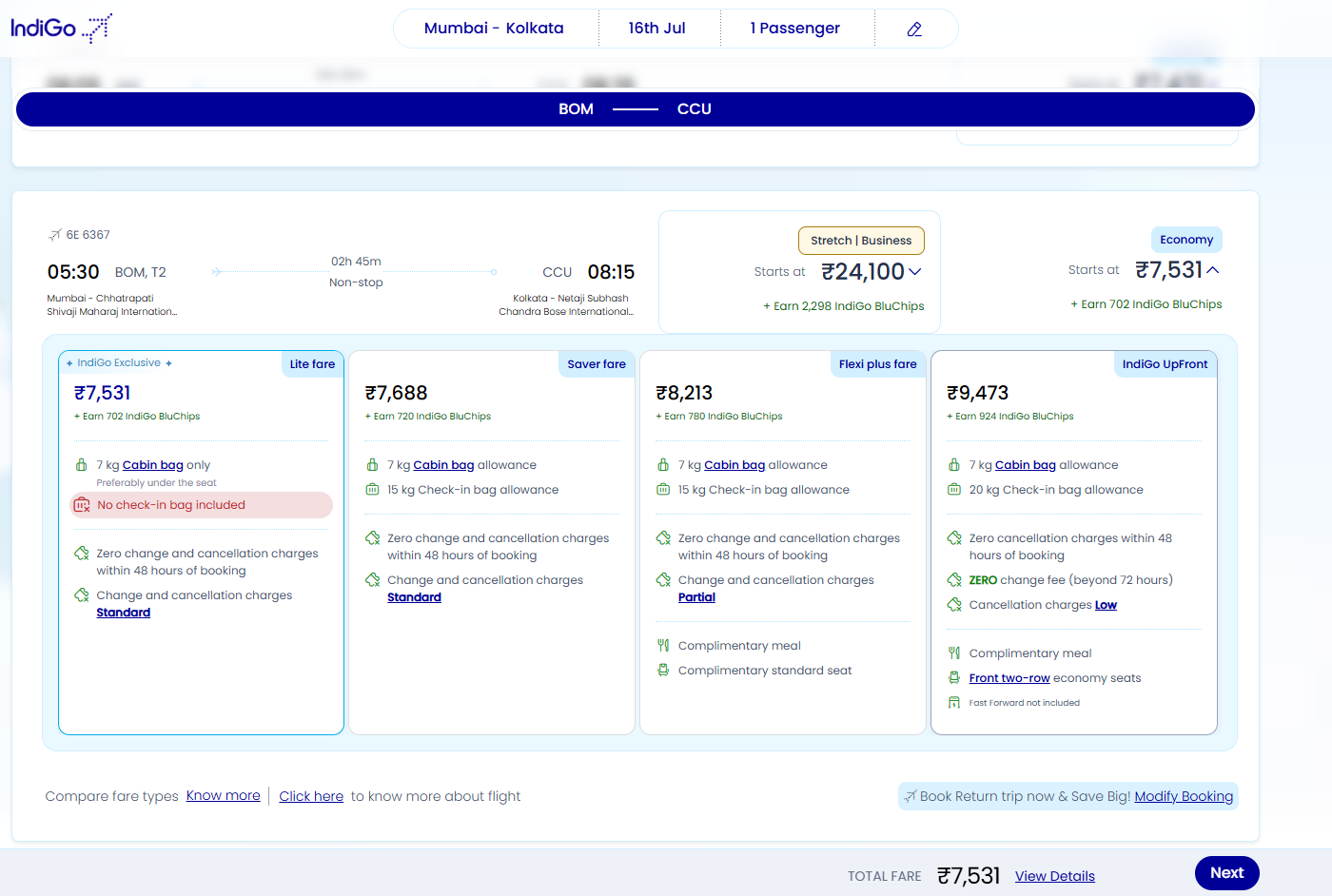1332x896 pixels.
Task: Click the Non-stop label
Action: point(356,282)
